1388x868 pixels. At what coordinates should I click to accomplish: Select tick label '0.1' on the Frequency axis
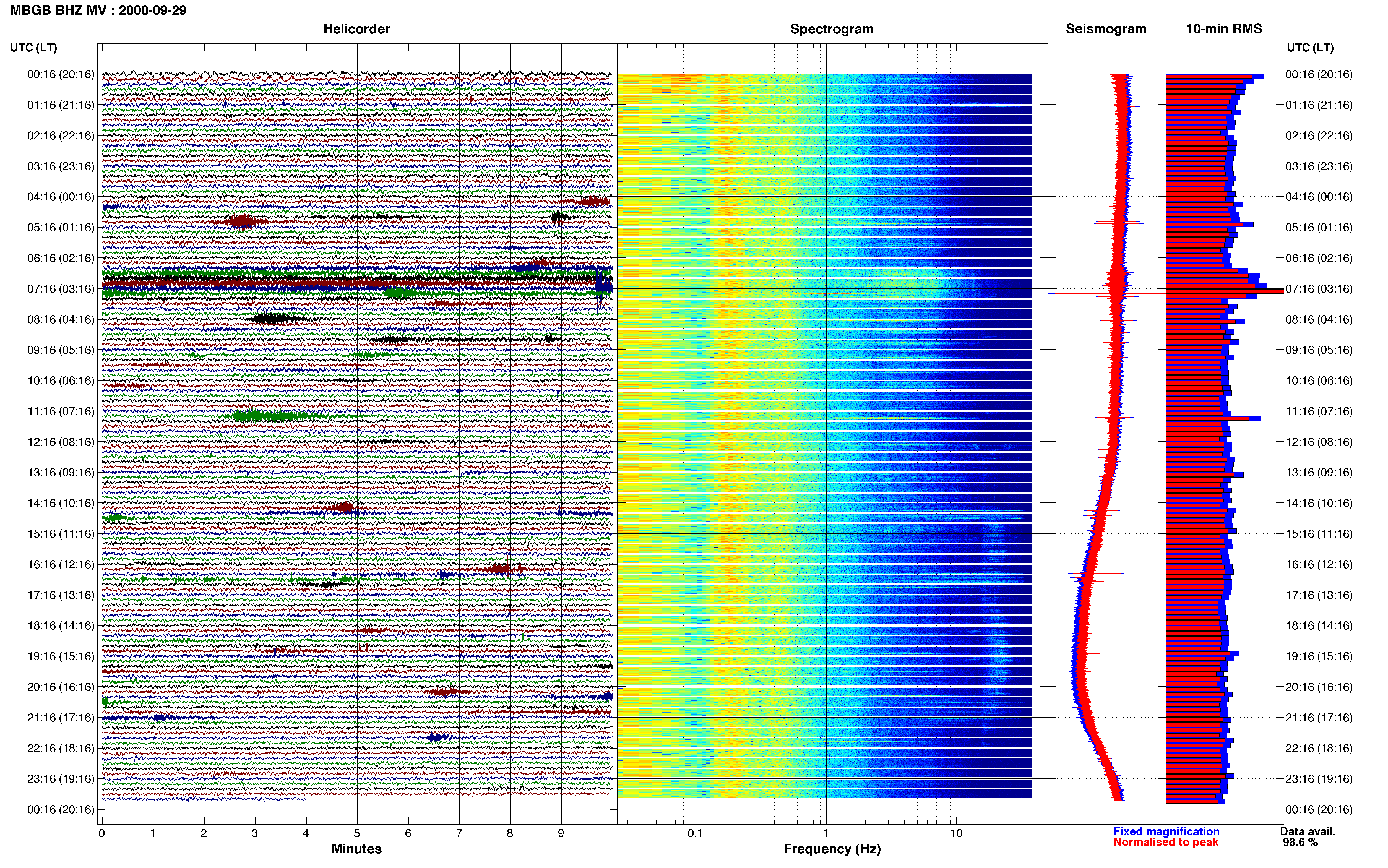click(x=695, y=833)
